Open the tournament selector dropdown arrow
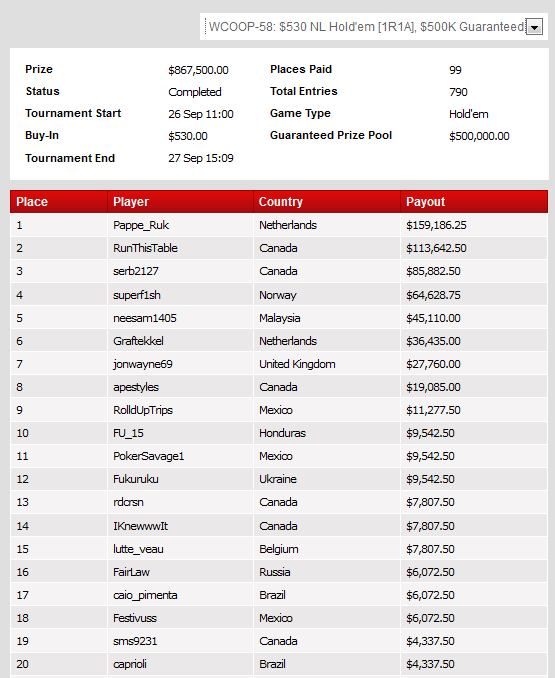The height and width of the screenshot is (678, 555). [534, 27]
